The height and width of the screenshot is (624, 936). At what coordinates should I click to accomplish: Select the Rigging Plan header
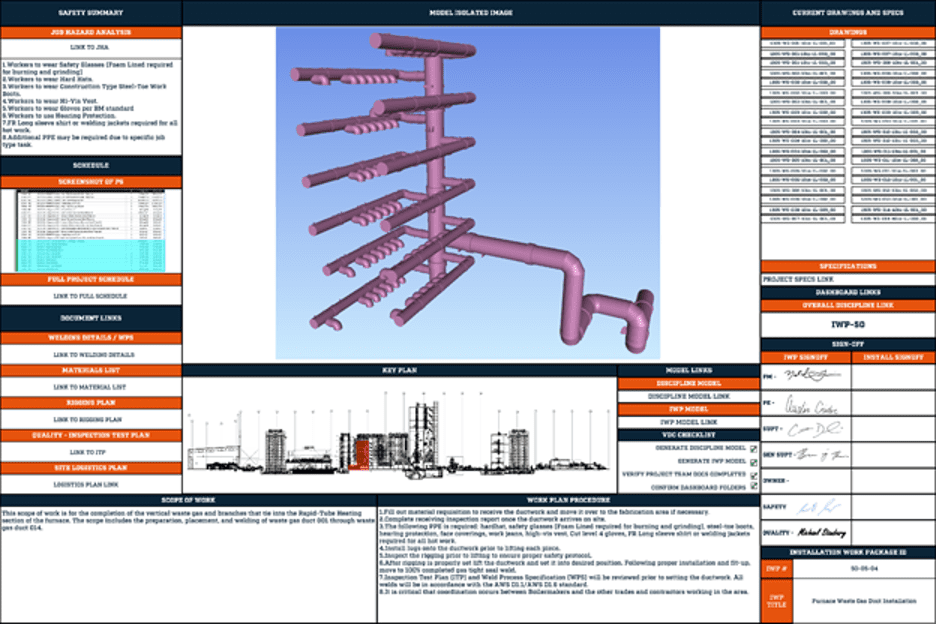pyautogui.click(x=91, y=403)
